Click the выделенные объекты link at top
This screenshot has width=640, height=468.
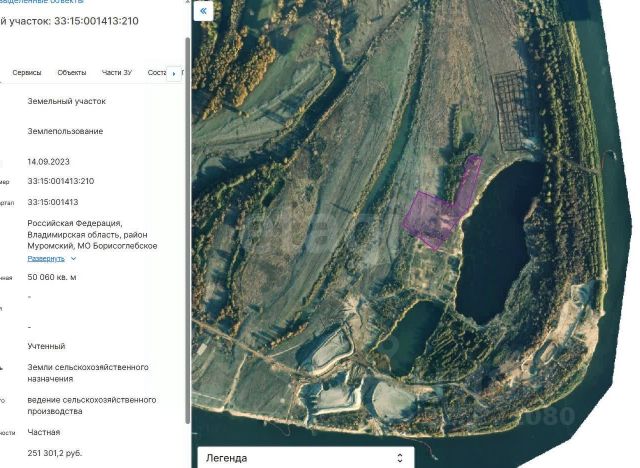[41, 2]
